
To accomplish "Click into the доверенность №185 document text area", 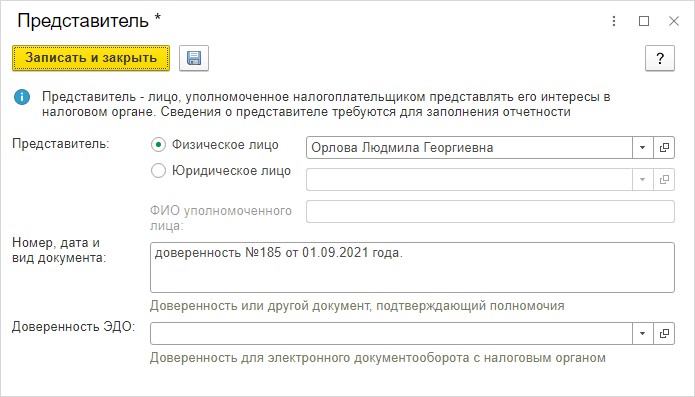I will tap(412, 267).
